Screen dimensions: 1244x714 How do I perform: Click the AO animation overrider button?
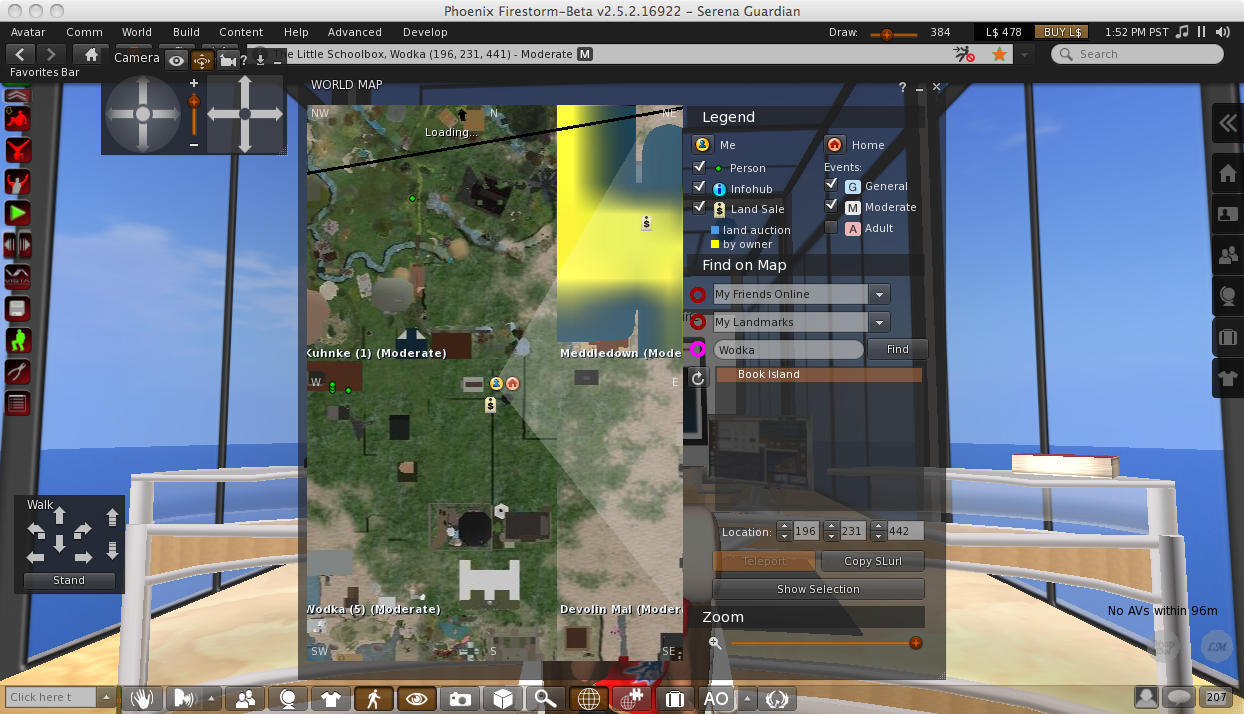click(x=716, y=699)
